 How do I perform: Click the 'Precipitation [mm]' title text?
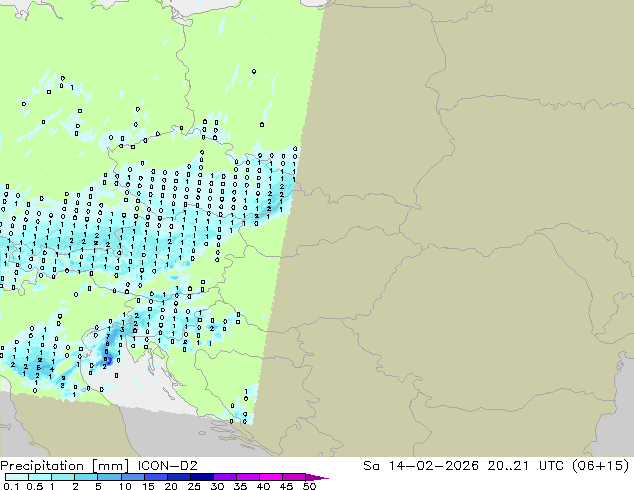65,466
